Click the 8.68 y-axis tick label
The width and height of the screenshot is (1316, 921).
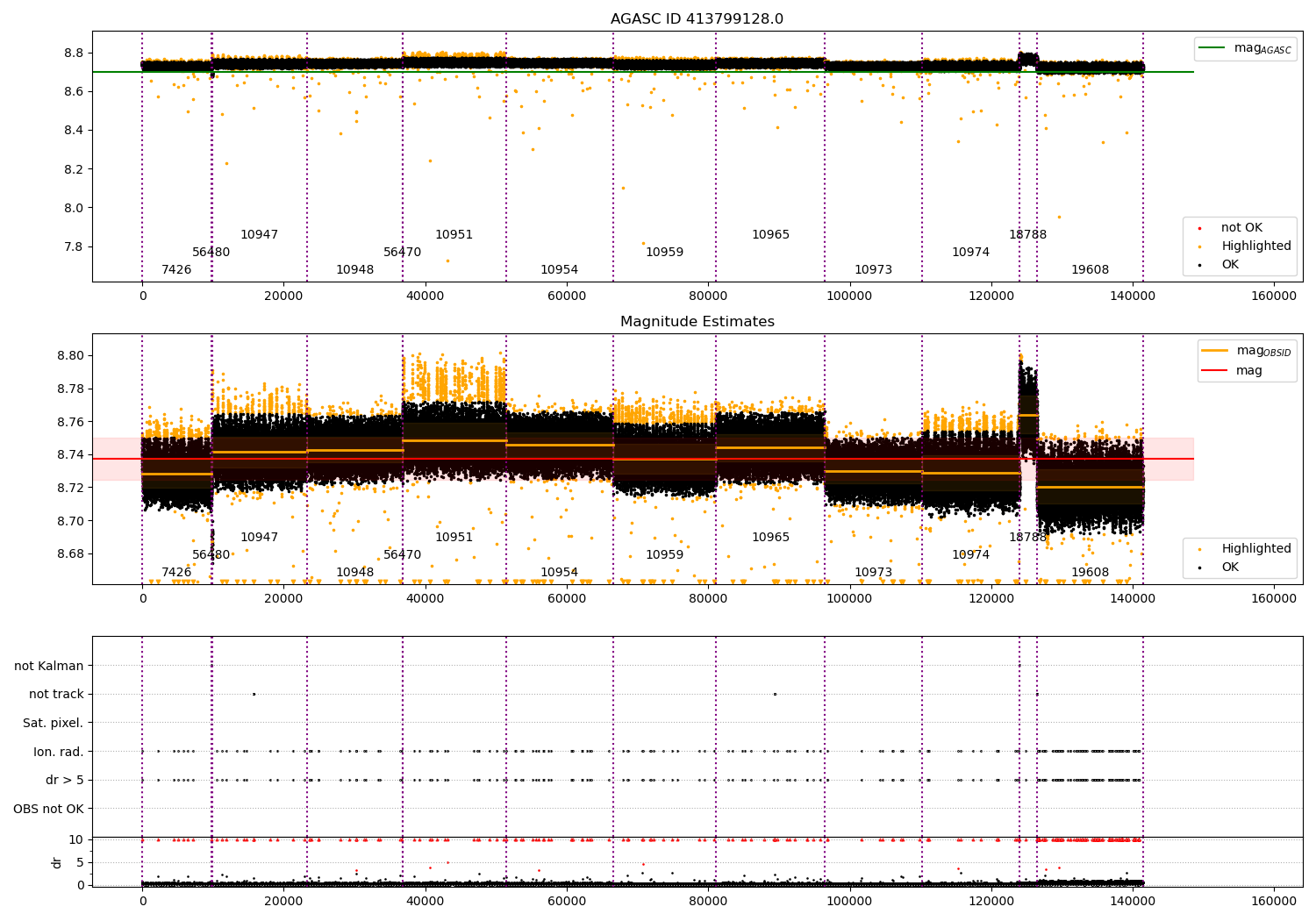click(x=70, y=553)
